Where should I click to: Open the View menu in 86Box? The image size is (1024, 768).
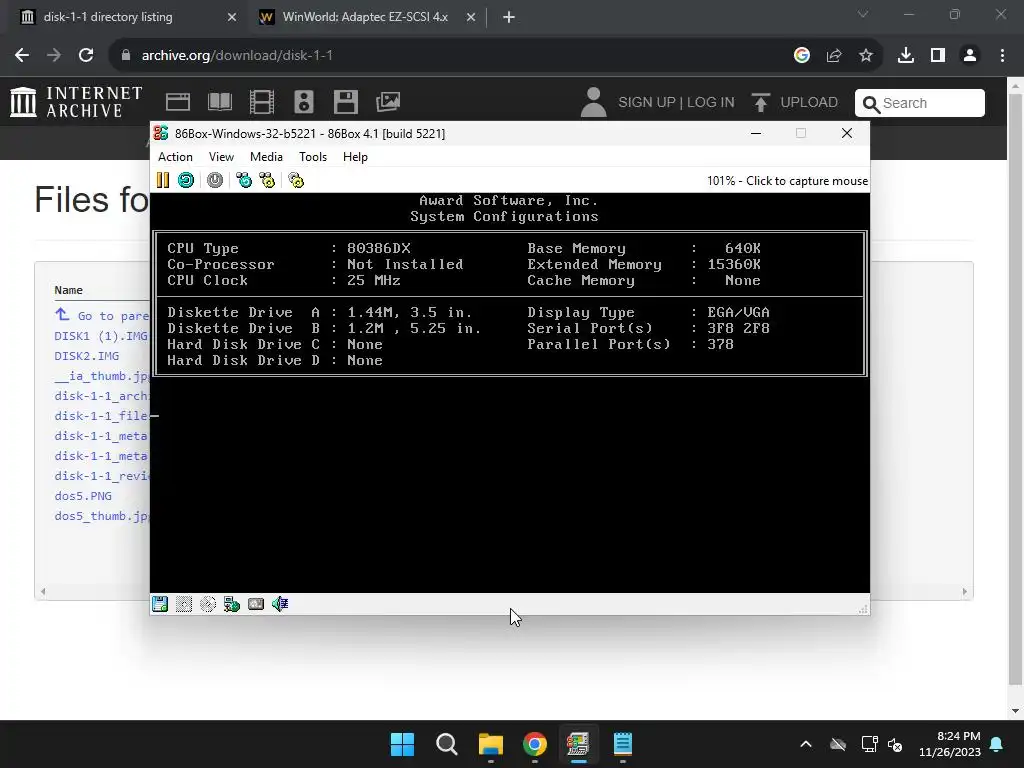coord(221,157)
